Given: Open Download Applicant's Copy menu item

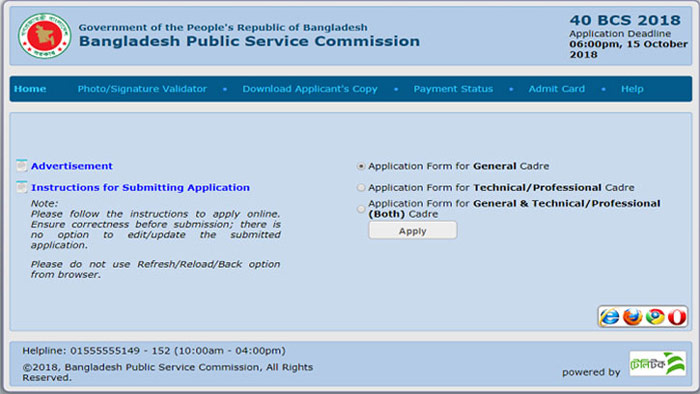Looking at the screenshot, I should [310, 89].
